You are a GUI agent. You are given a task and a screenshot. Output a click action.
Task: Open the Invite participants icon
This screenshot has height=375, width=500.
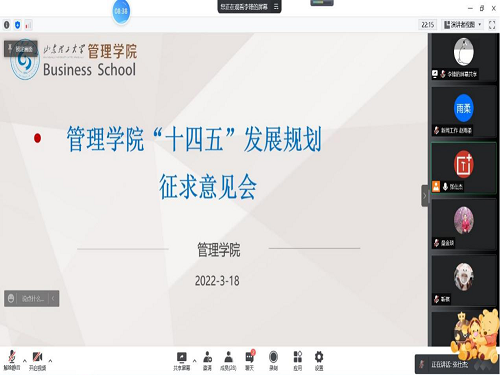click(207, 361)
